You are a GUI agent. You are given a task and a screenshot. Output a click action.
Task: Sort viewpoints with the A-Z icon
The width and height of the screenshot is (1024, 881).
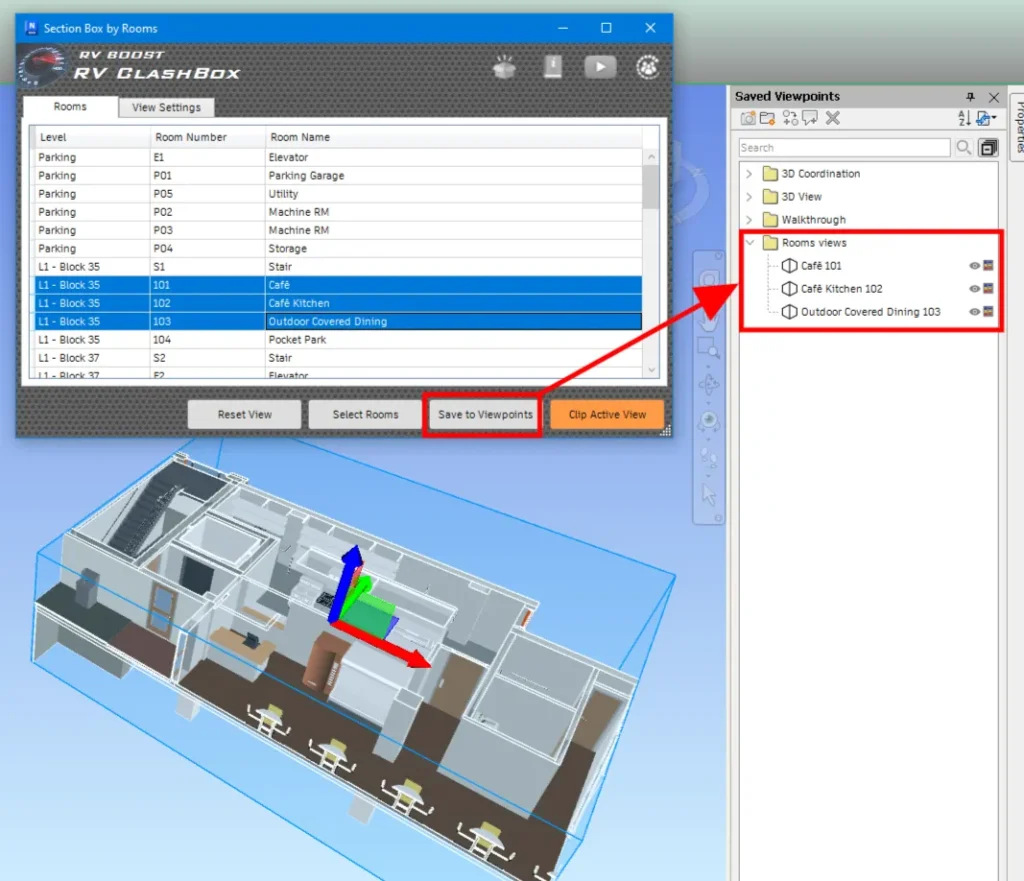pyautogui.click(x=964, y=119)
